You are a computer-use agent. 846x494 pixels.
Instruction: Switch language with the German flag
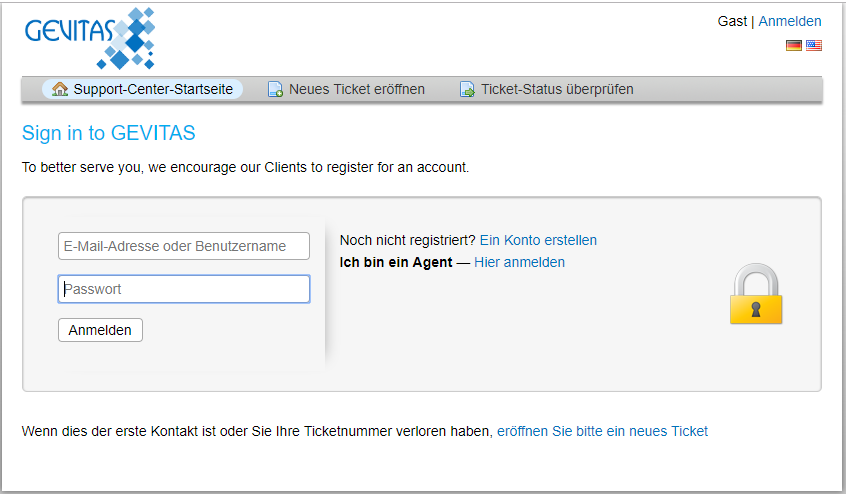pyautogui.click(x=794, y=45)
